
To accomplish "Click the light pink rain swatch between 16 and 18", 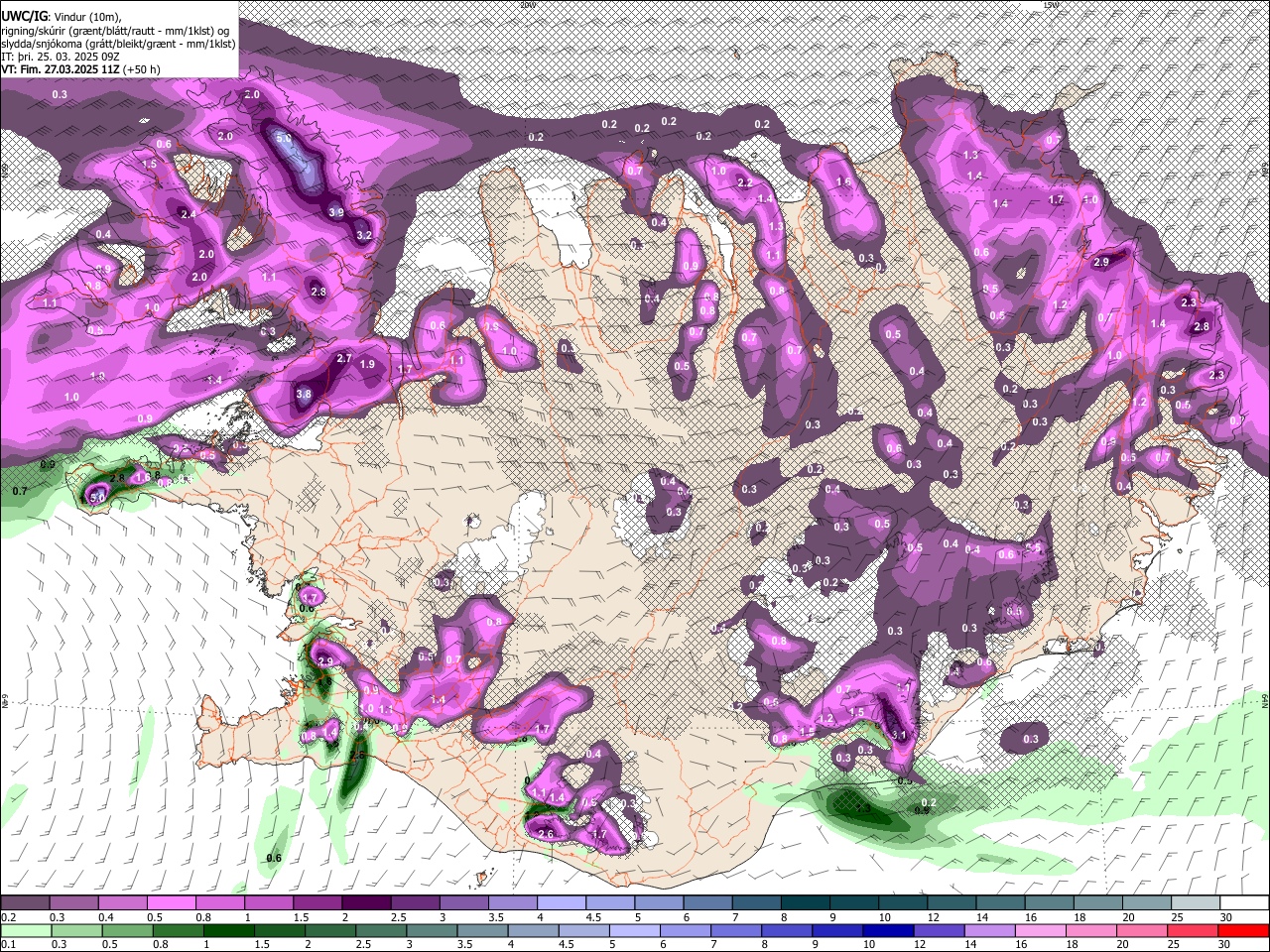I will (1039, 930).
